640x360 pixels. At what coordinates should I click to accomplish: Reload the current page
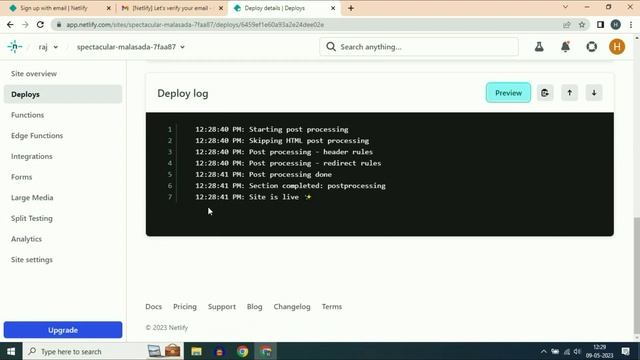click(40, 24)
